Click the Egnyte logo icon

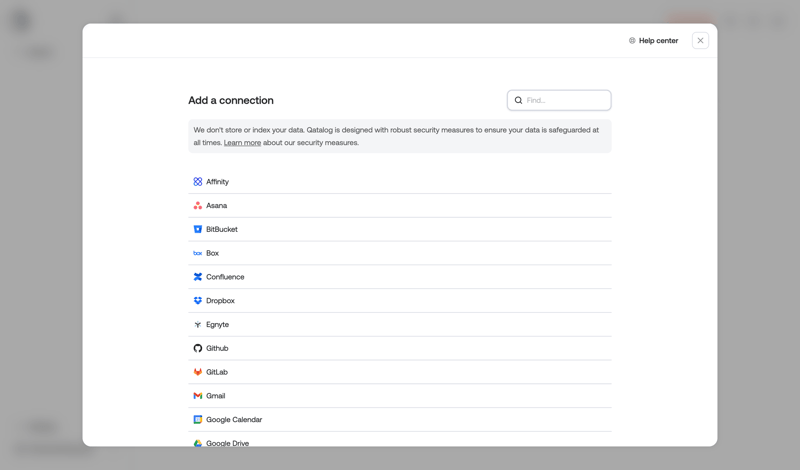(197, 325)
